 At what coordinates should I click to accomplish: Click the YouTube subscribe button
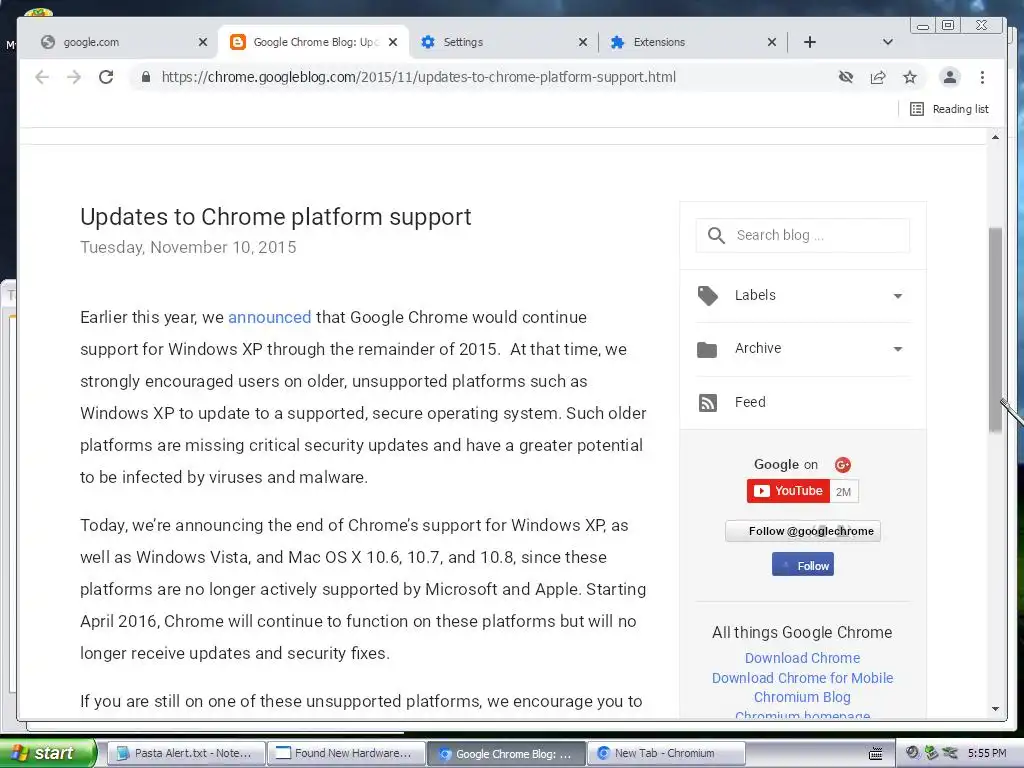click(x=788, y=491)
